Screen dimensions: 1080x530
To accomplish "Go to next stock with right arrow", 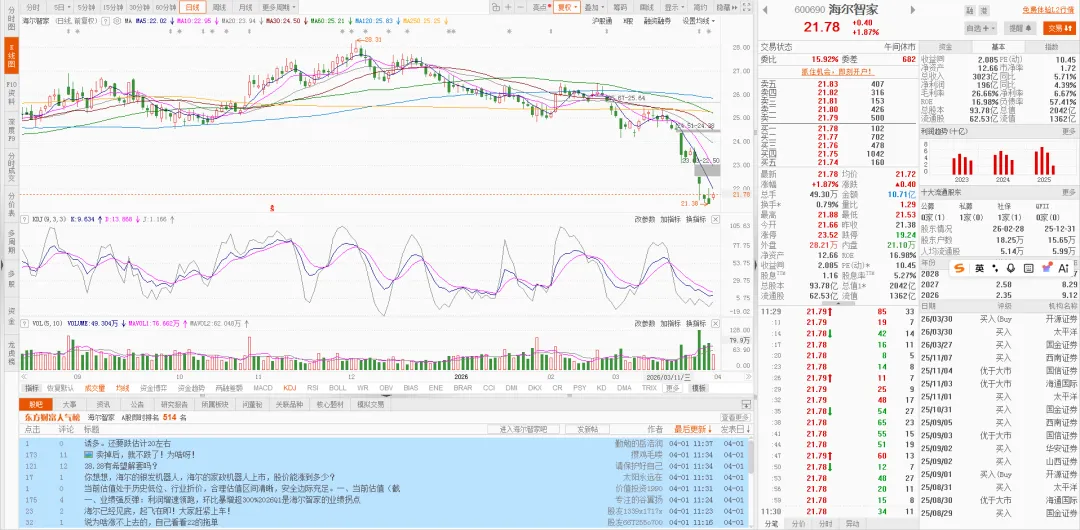I will pyautogui.click(x=913, y=10).
